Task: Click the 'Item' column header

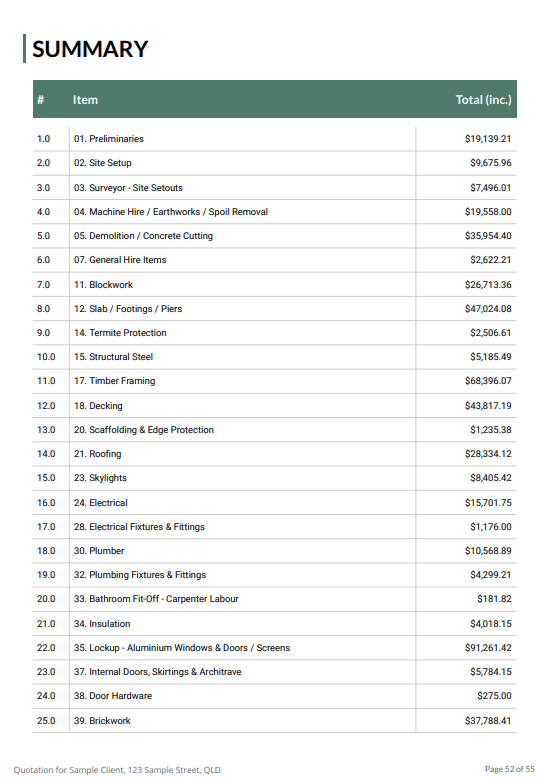Action: [x=85, y=100]
